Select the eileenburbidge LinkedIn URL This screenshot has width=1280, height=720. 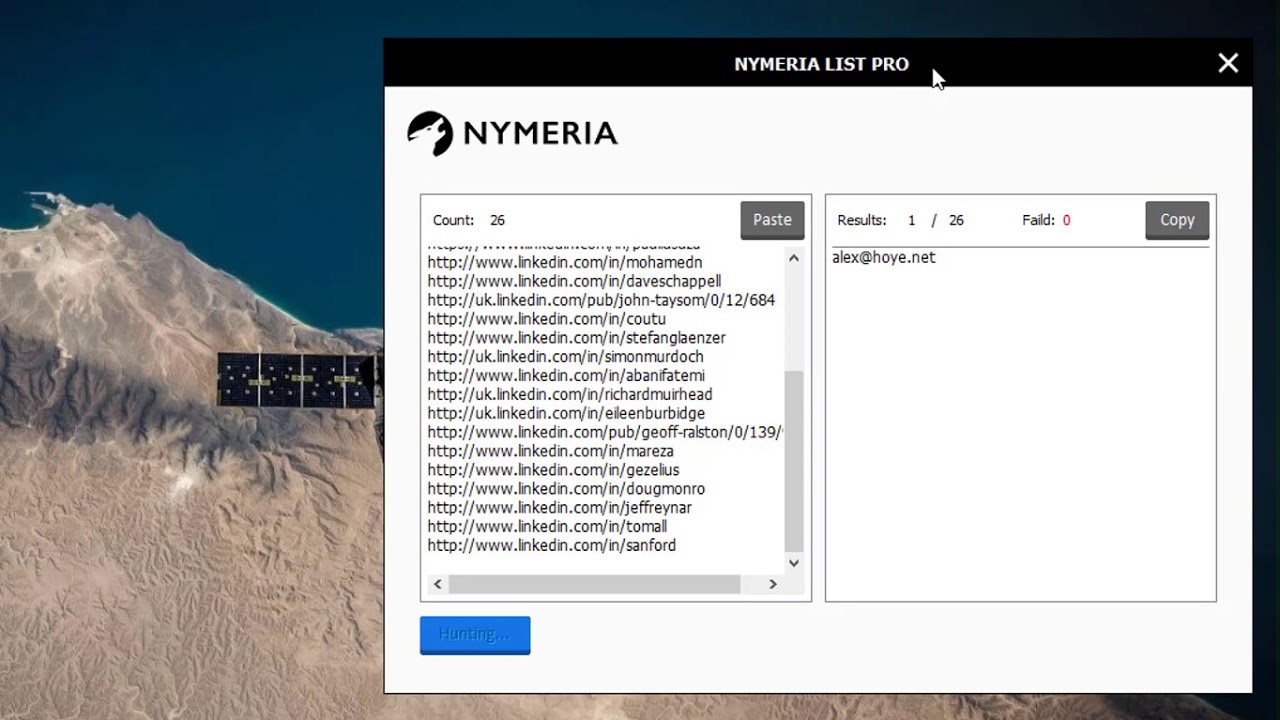pos(566,414)
